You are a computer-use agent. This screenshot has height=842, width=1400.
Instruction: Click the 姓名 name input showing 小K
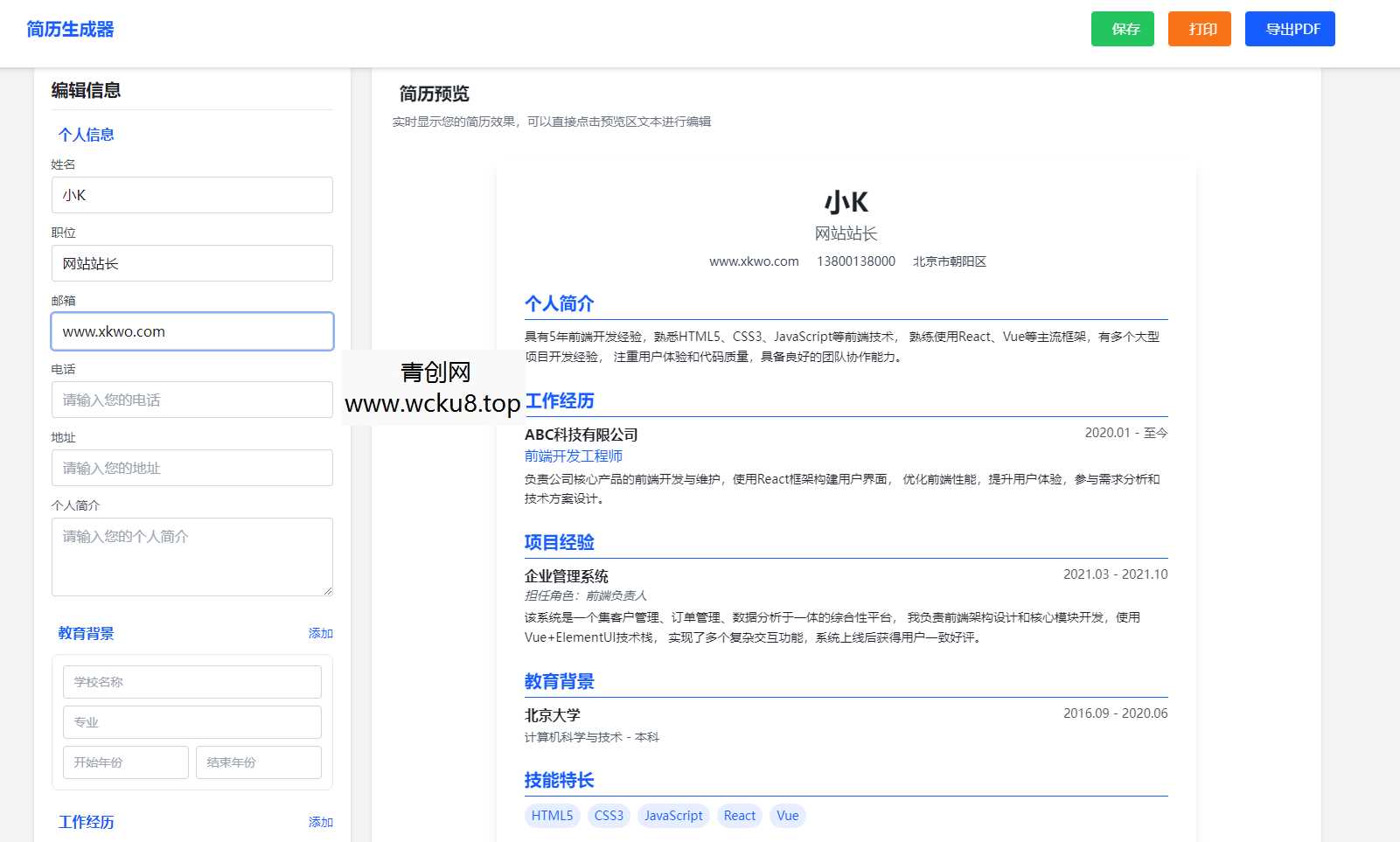click(x=192, y=195)
